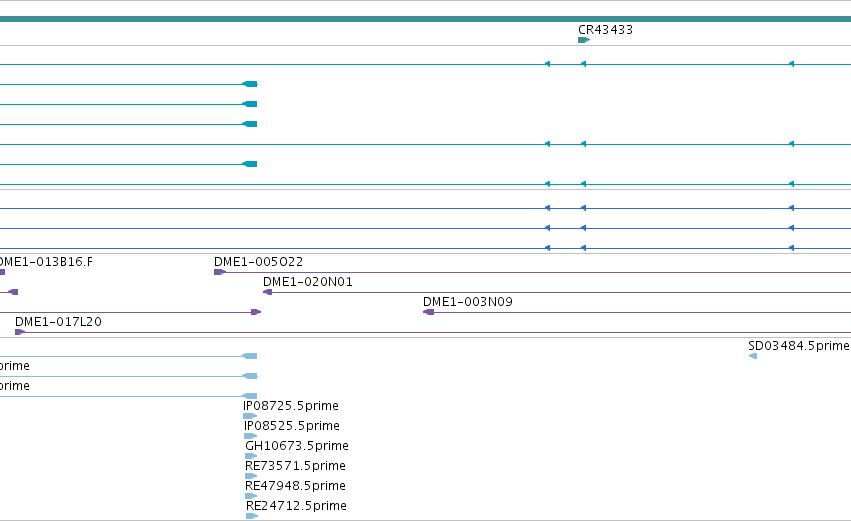Select the IP08725.5prime EST label
This screenshot has height=521, width=851.
pos(291,406)
